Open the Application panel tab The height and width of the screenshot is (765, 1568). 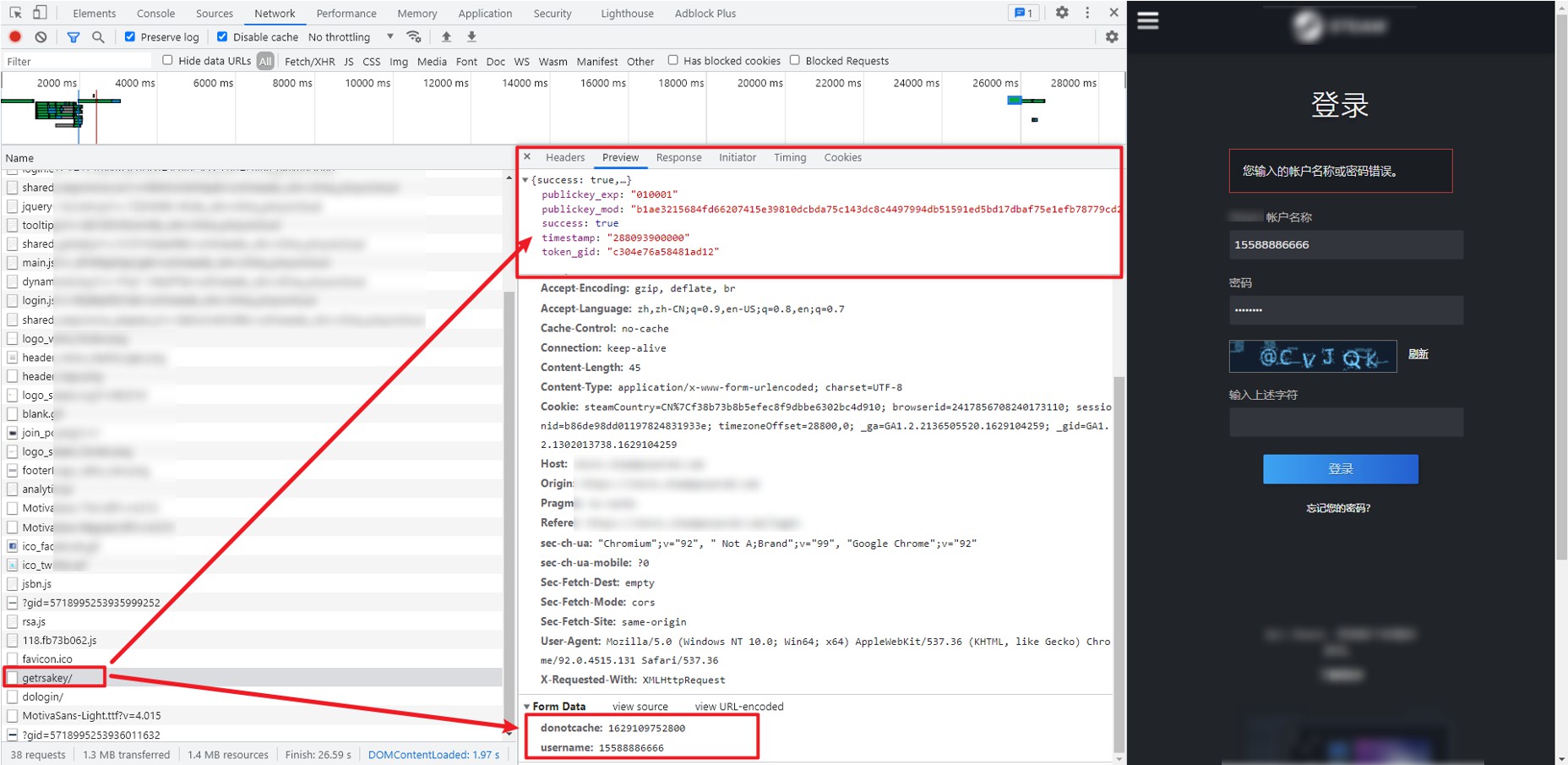pos(485,14)
